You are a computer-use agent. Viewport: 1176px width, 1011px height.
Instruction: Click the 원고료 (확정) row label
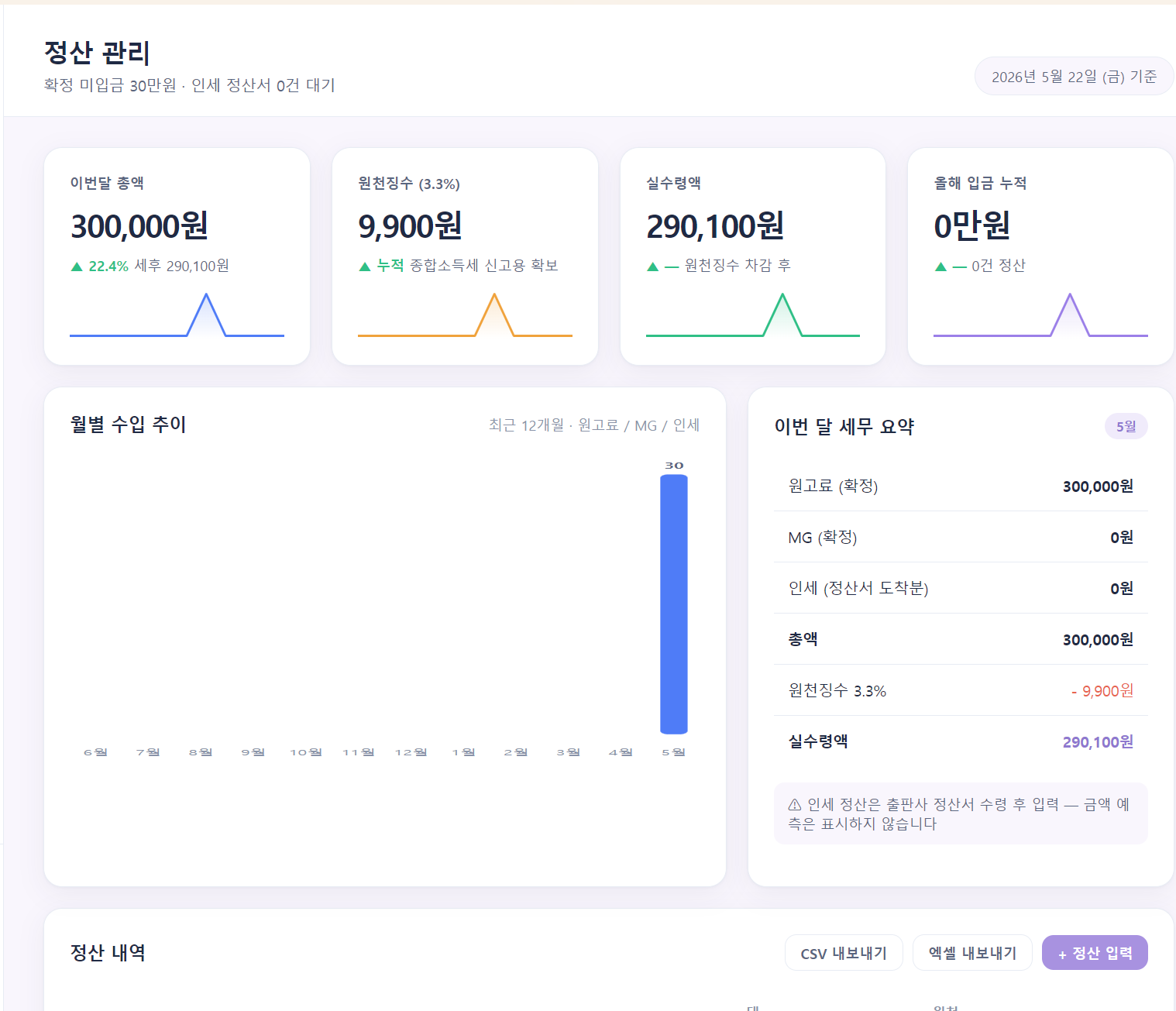point(833,486)
